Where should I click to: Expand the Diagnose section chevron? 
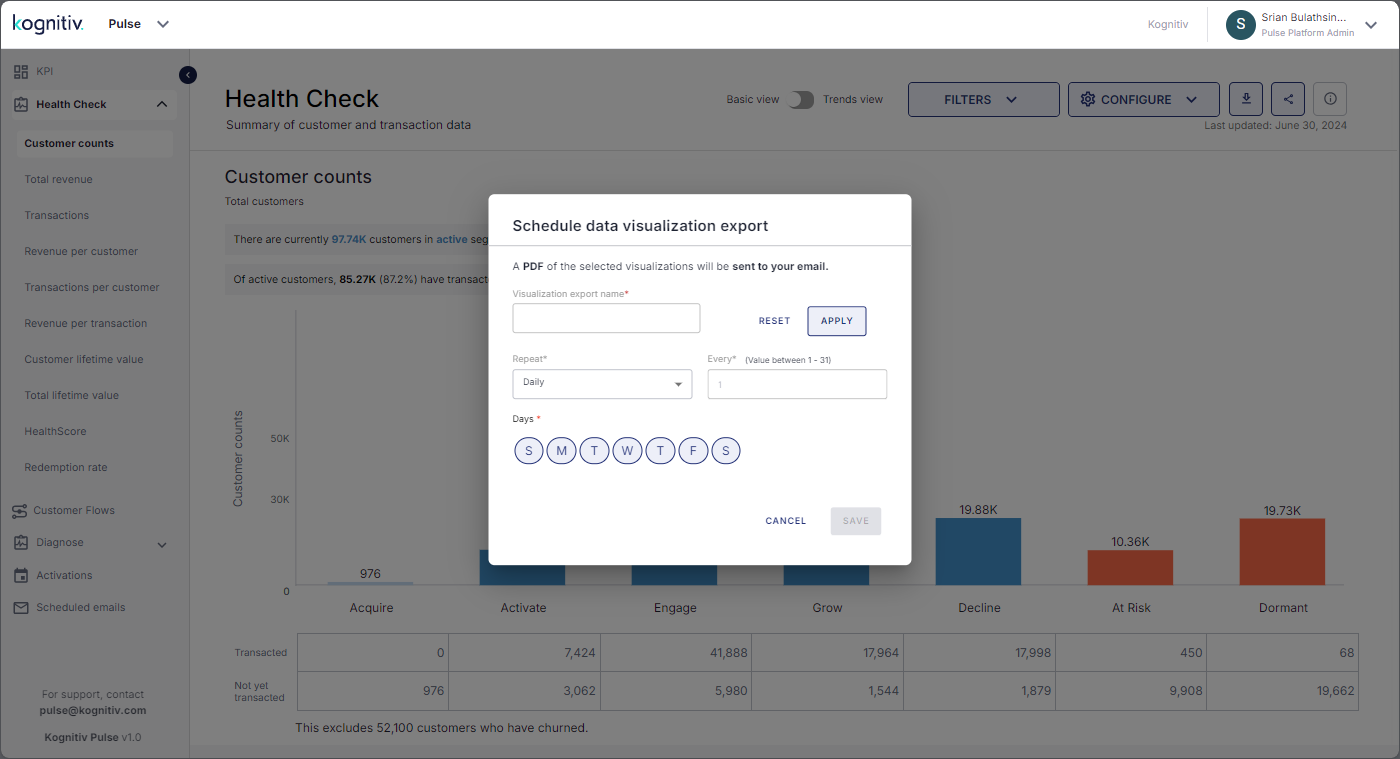tap(162, 545)
